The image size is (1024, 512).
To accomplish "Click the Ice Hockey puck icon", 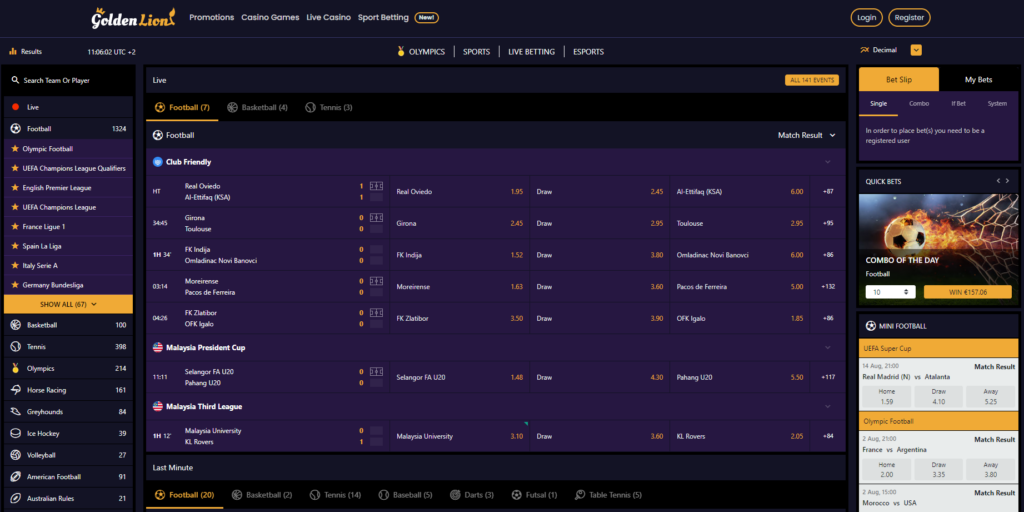I will 16,433.
